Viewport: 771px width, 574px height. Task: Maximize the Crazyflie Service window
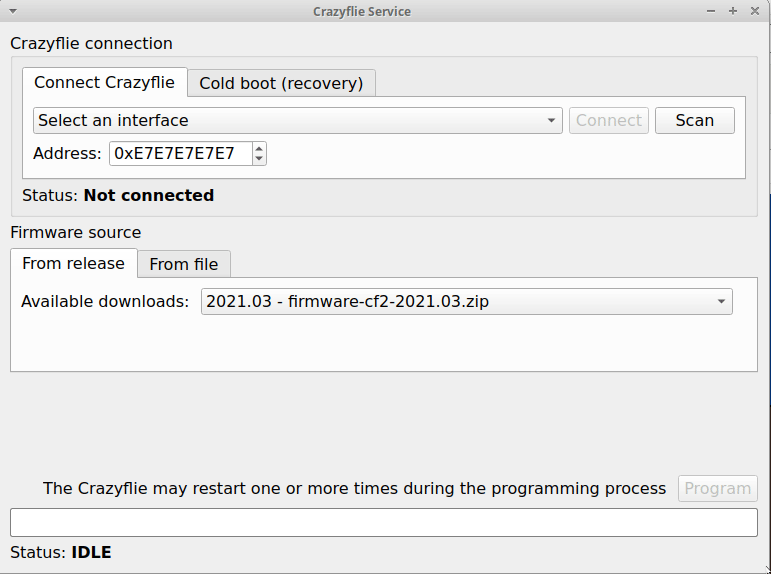(x=733, y=11)
